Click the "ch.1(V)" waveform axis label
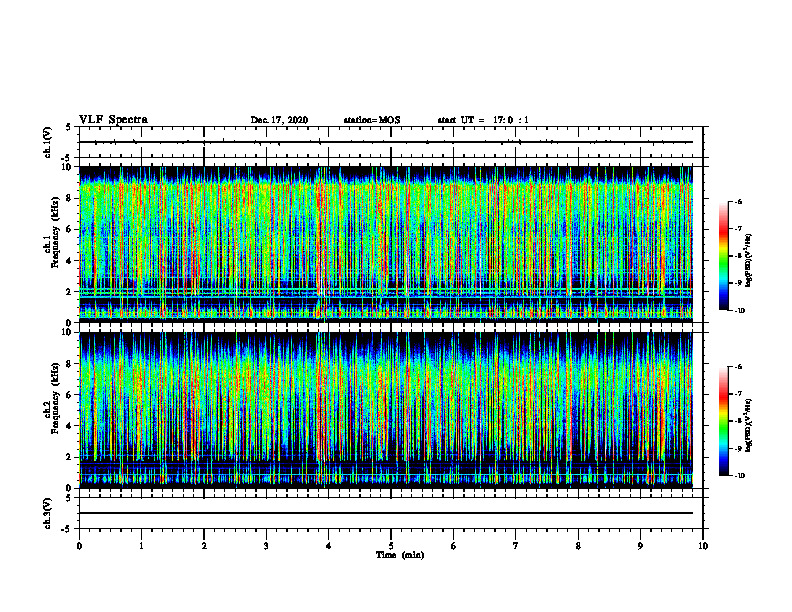 [47, 142]
